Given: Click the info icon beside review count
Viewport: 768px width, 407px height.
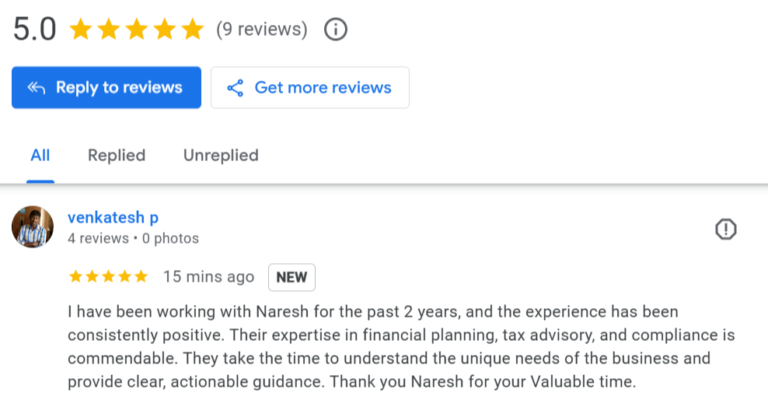Looking at the screenshot, I should pyautogui.click(x=336, y=30).
